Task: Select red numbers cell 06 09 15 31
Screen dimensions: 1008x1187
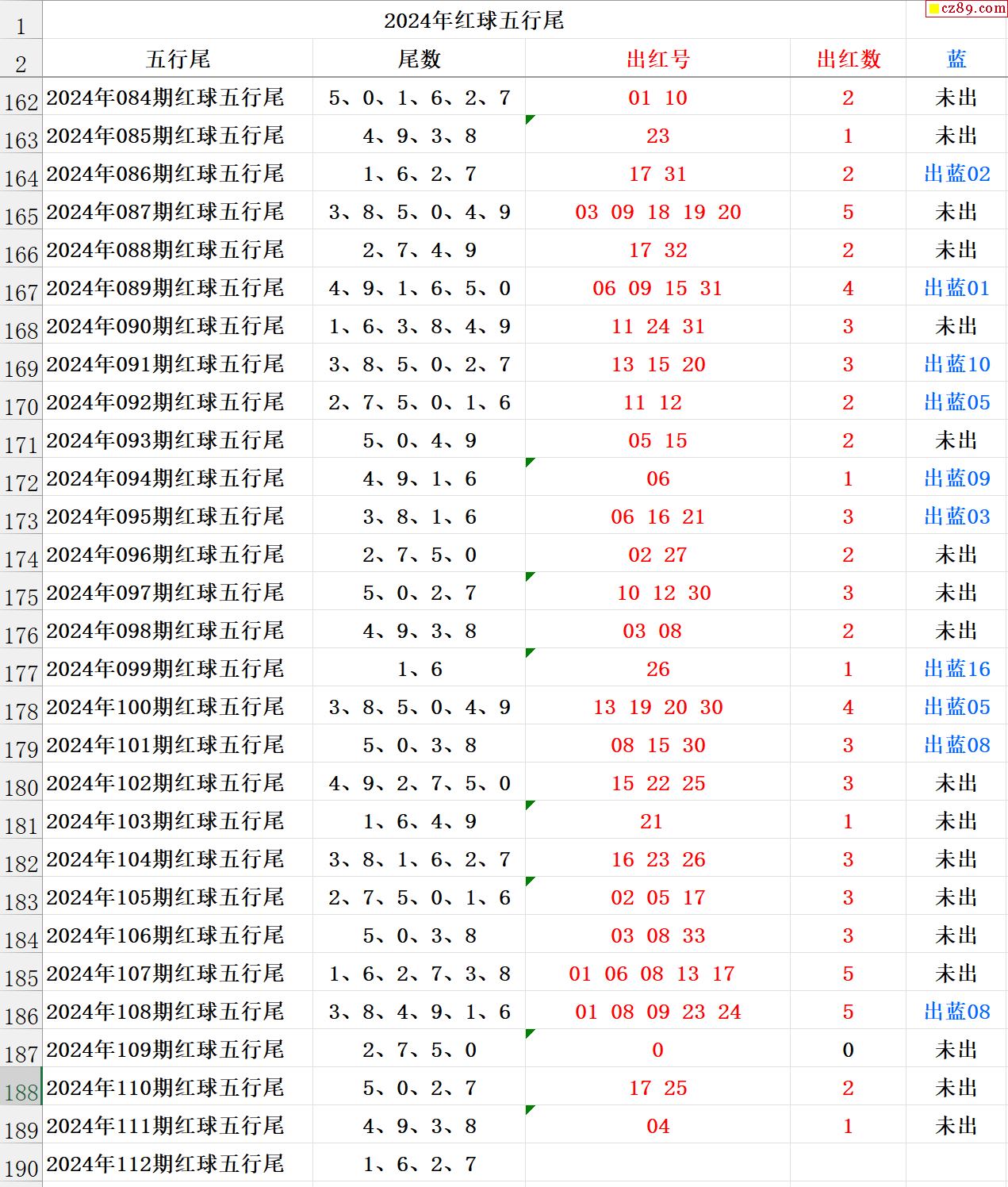Action: click(657, 287)
